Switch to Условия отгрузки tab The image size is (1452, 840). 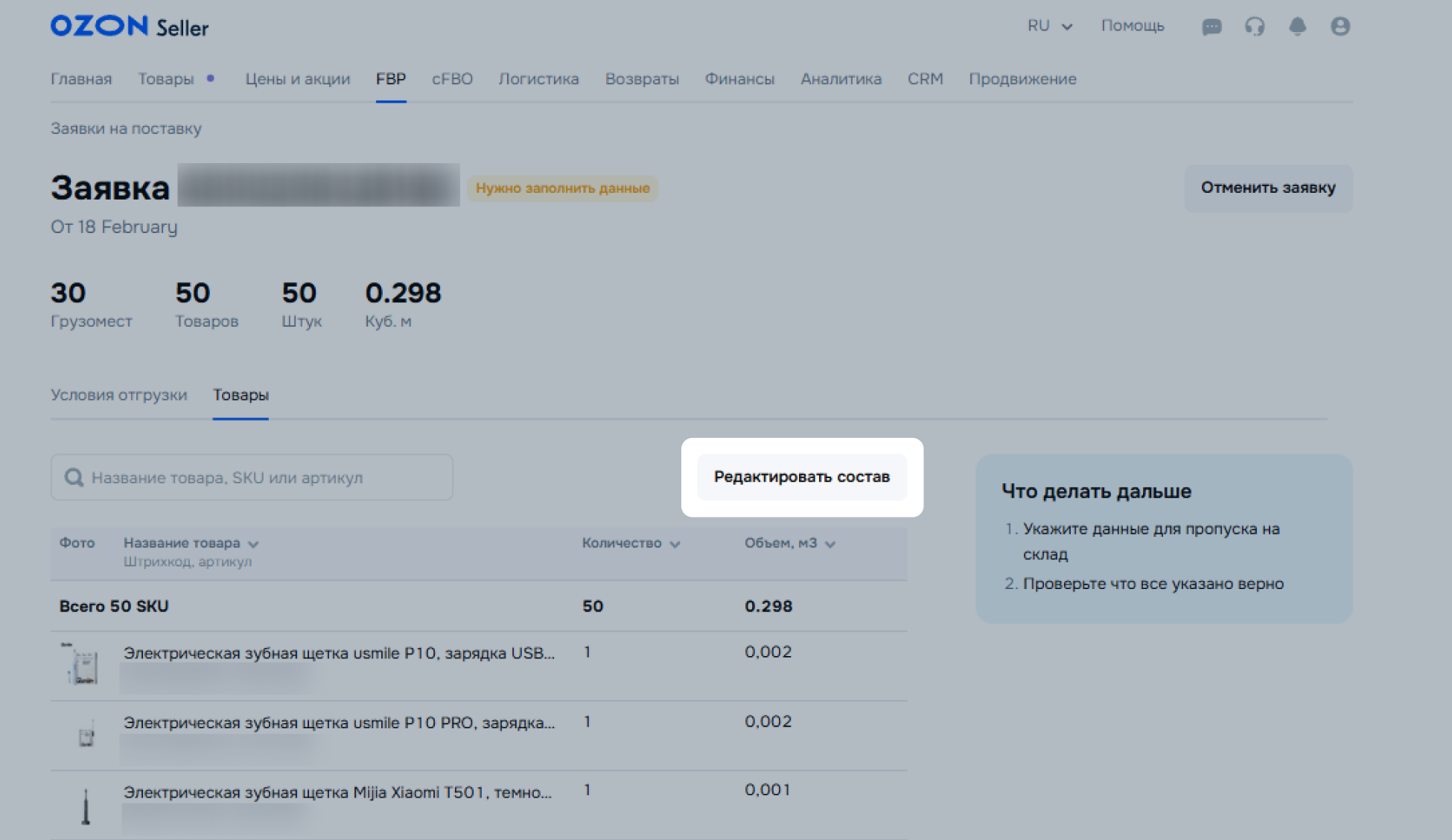119,395
